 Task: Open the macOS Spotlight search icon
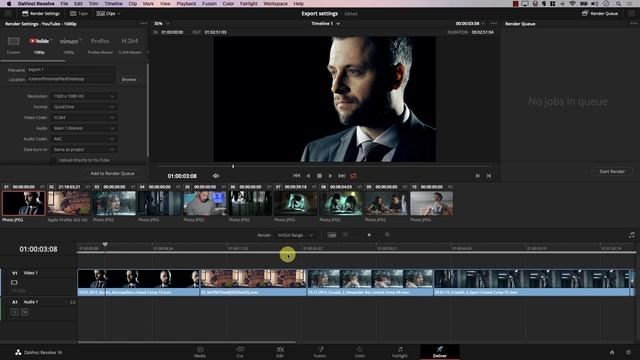(618, 4)
